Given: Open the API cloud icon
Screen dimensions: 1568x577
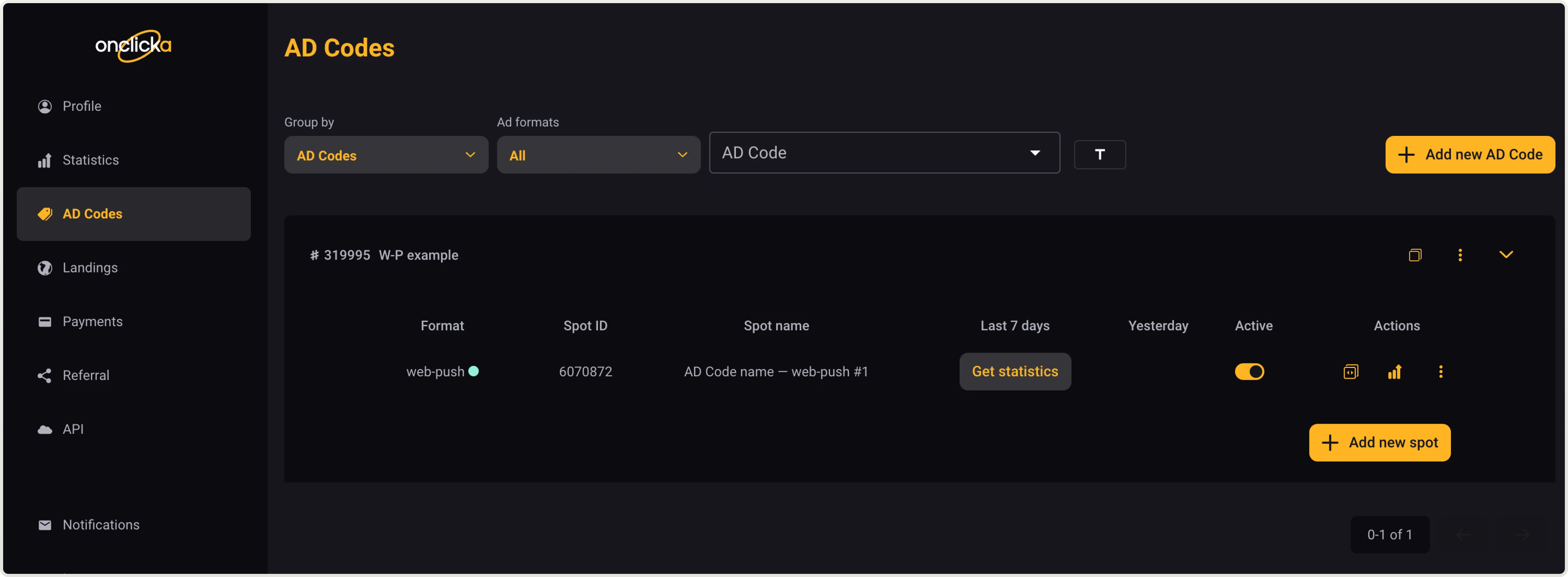Looking at the screenshot, I should (x=45, y=429).
